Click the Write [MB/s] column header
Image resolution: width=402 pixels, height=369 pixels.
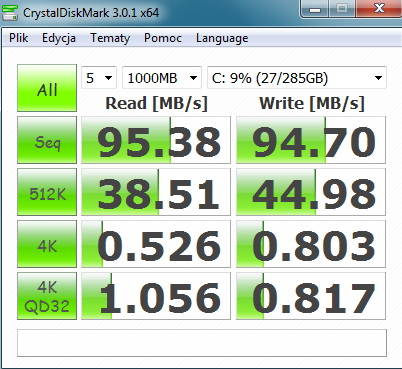point(312,103)
